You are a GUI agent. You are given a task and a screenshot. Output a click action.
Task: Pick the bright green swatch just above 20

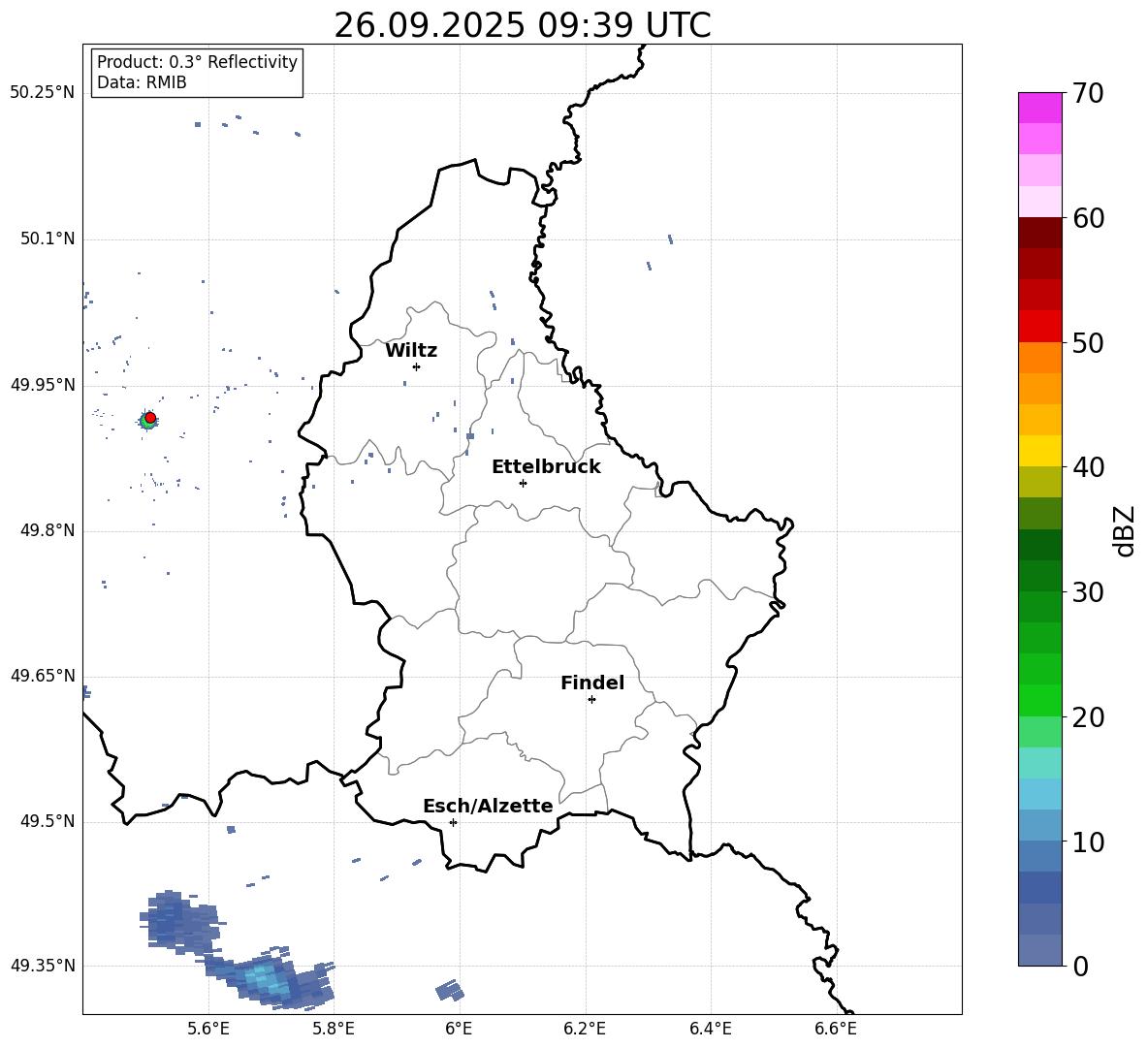[x=1040, y=700]
